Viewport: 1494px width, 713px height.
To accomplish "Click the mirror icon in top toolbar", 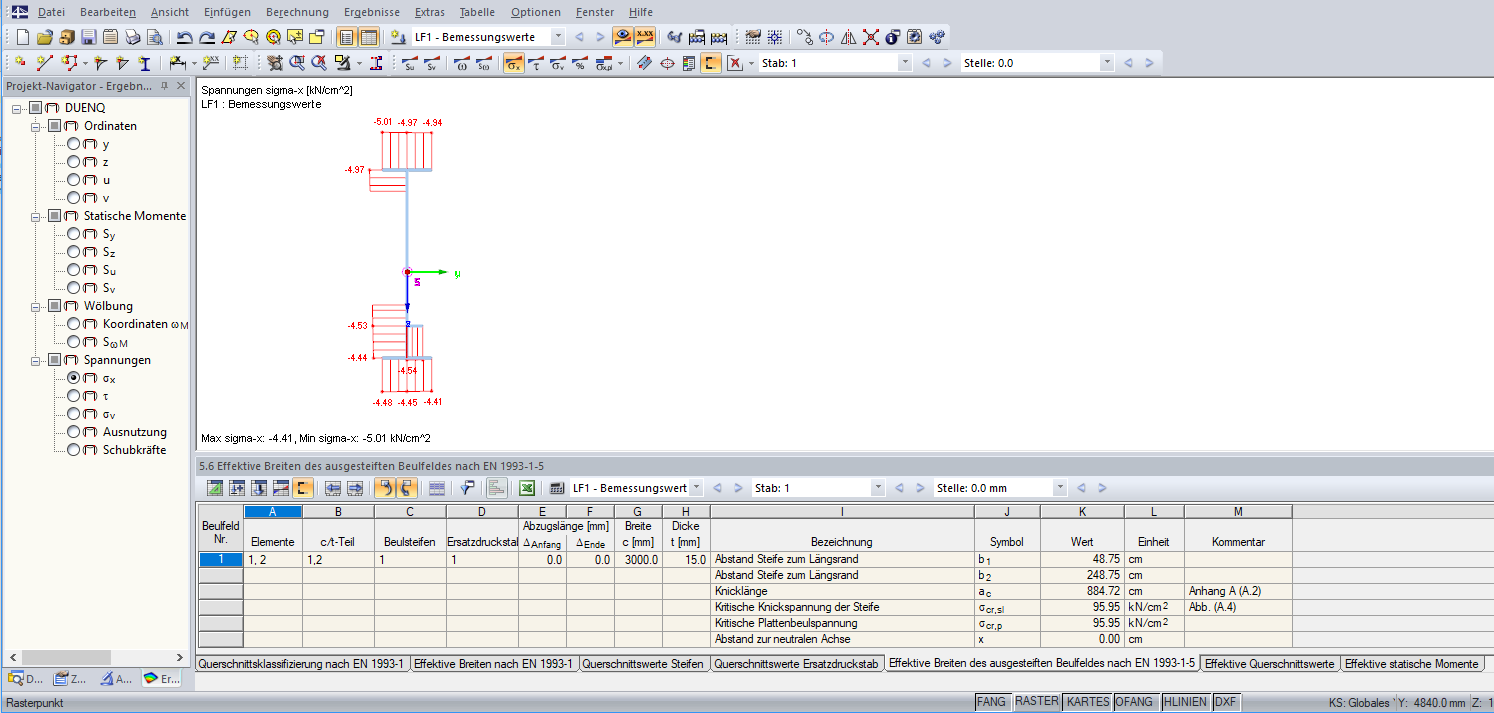I will (x=848, y=37).
